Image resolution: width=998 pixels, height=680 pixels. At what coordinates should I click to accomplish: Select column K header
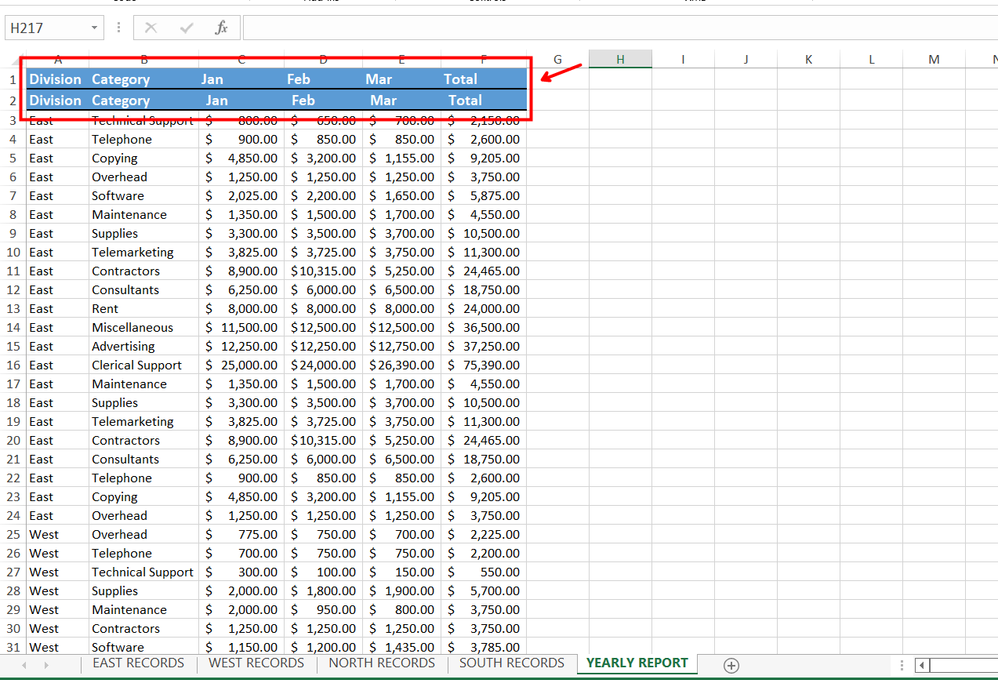pos(808,59)
